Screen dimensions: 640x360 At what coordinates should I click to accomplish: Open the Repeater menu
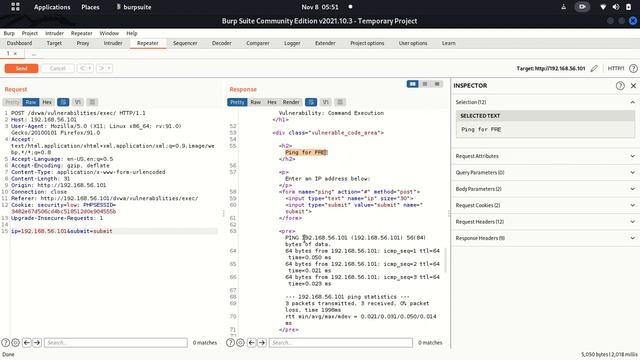[x=81, y=33]
